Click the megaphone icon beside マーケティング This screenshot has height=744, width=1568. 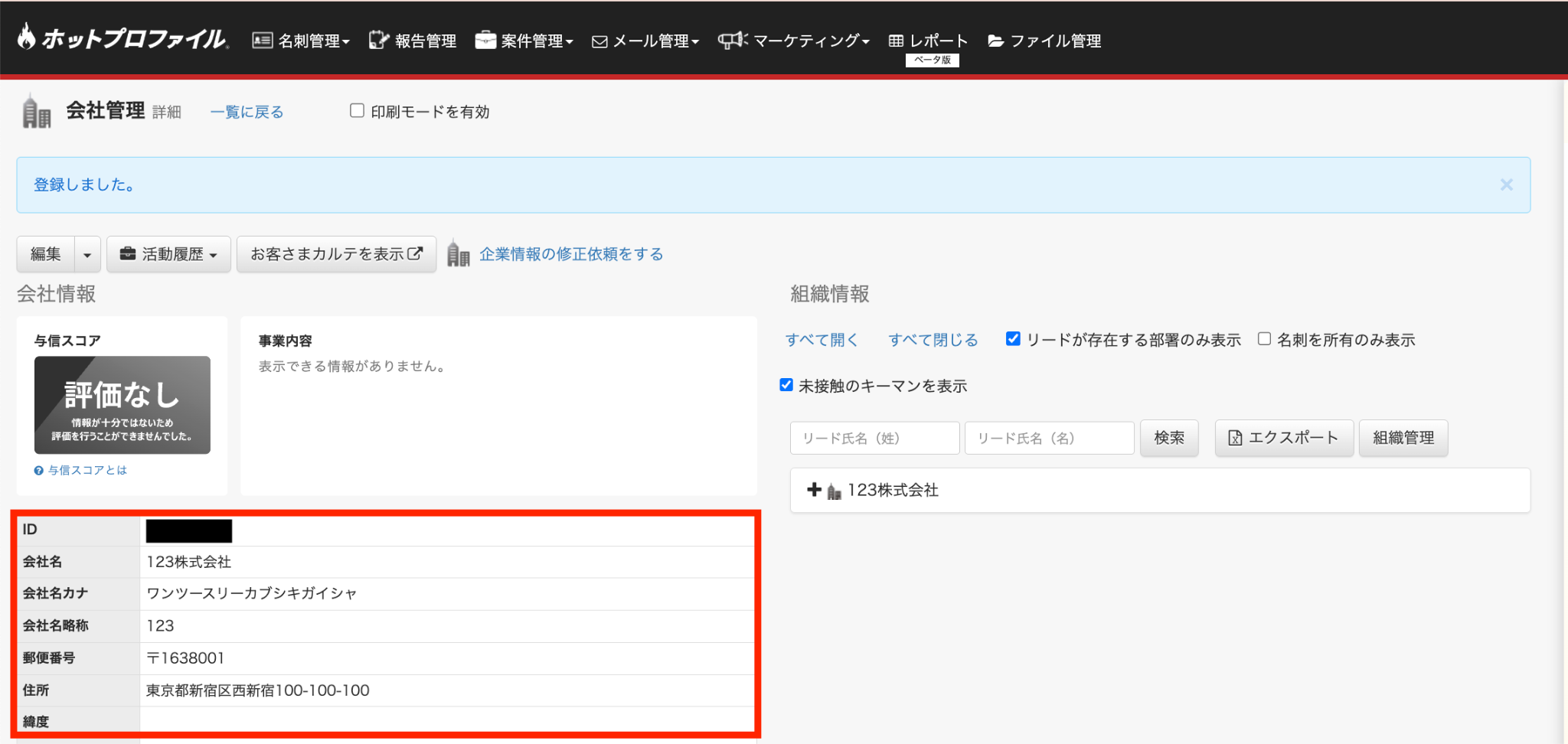[x=733, y=40]
